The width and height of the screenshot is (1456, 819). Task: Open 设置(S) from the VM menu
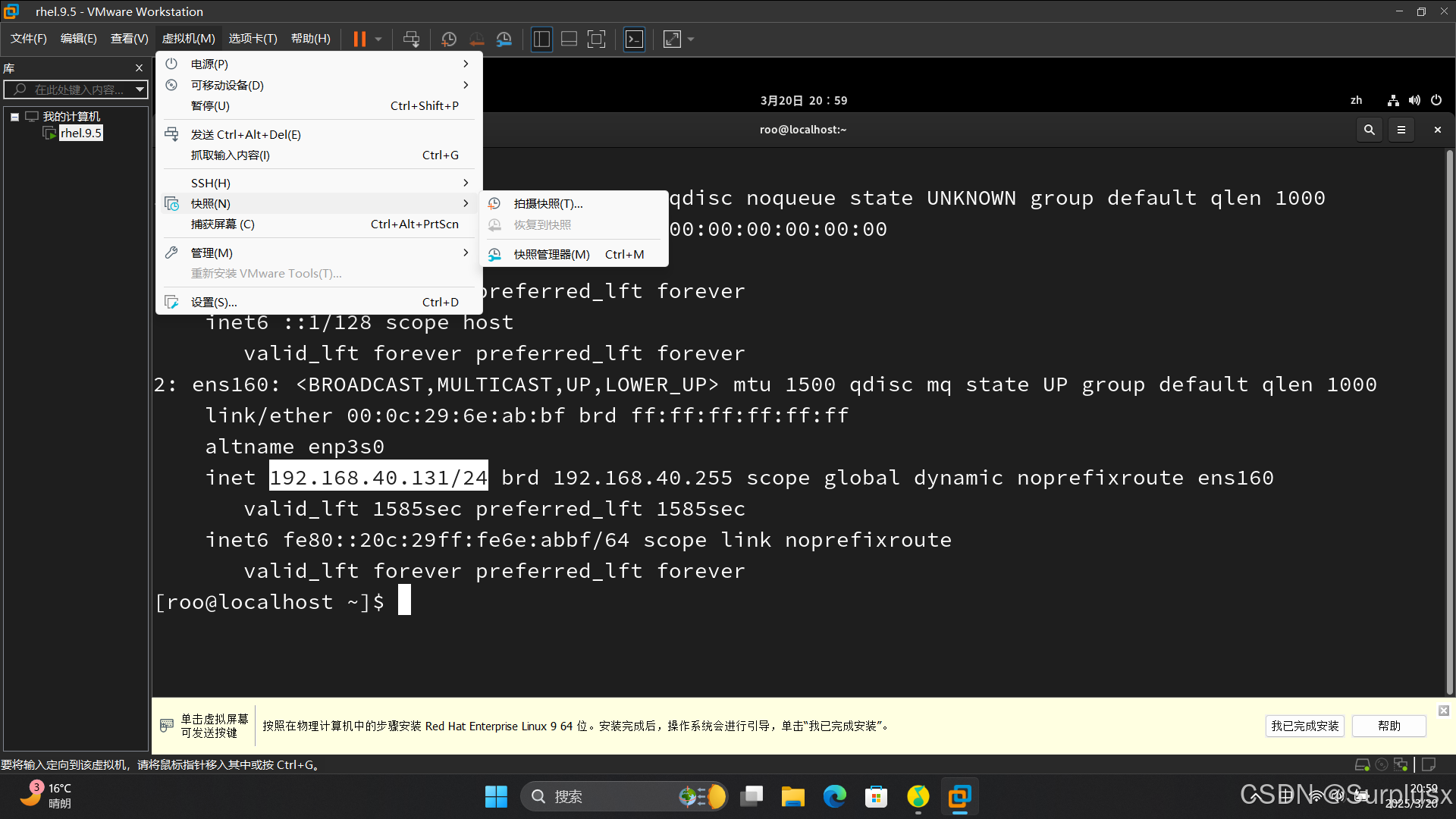(214, 302)
